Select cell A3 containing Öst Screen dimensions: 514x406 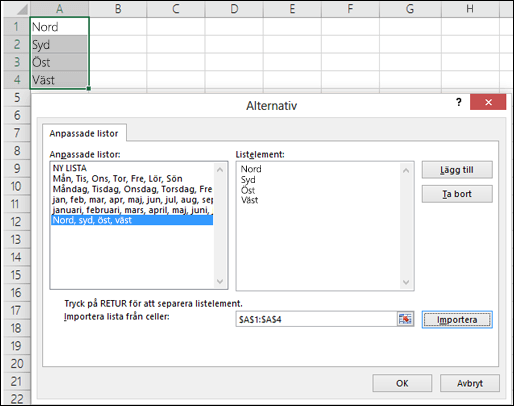tap(59, 62)
